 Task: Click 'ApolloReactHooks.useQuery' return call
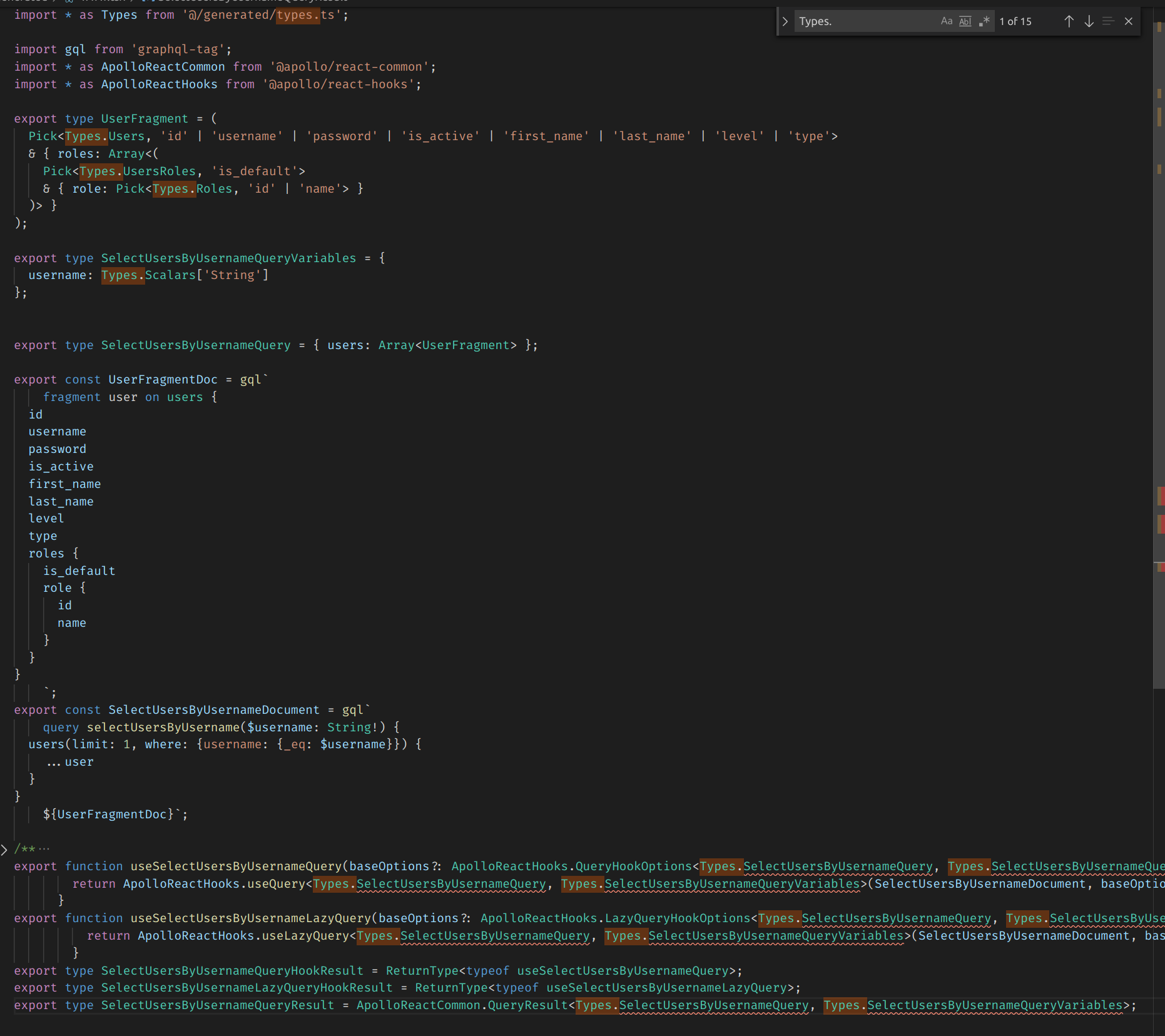tap(214, 883)
